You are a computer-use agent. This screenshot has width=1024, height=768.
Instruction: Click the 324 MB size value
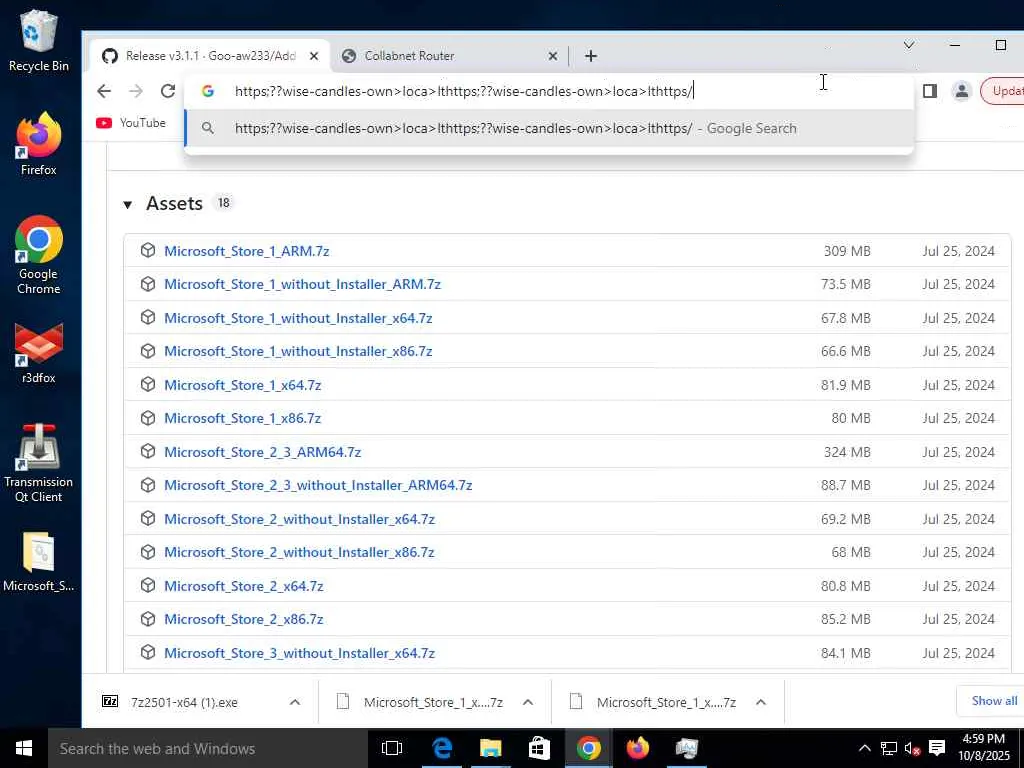(x=847, y=452)
